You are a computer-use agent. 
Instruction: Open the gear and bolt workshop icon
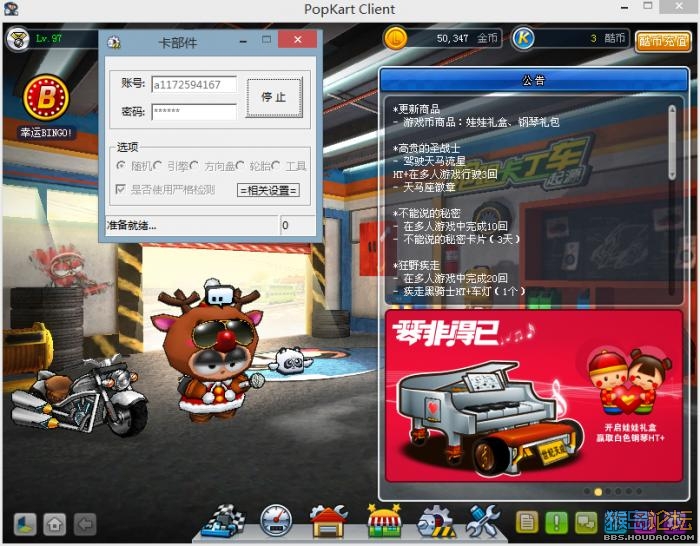click(435, 521)
